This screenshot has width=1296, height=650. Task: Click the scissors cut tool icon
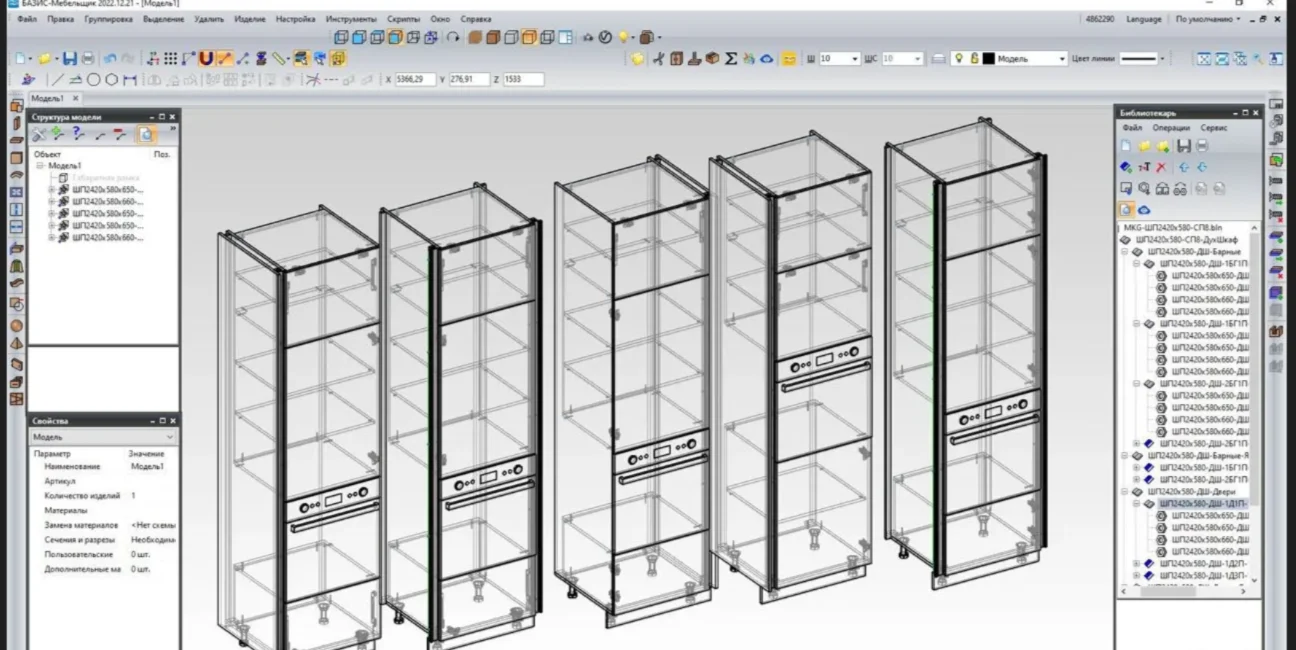click(660, 59)
